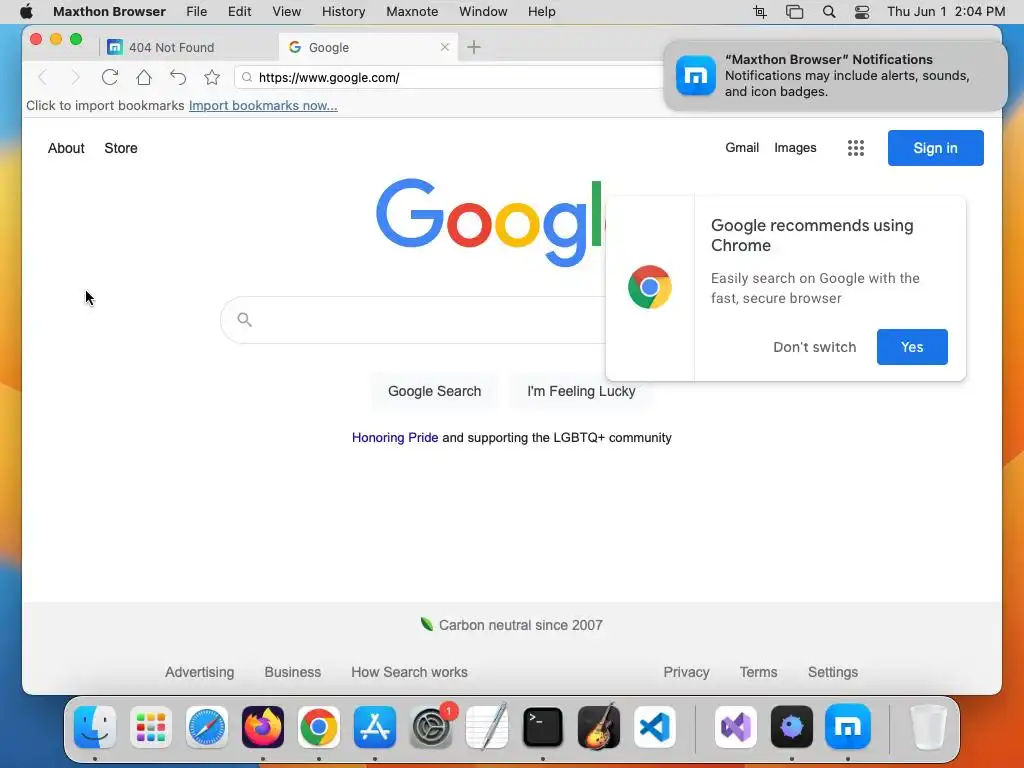Open the Apple menu

(x=26, y=11)
